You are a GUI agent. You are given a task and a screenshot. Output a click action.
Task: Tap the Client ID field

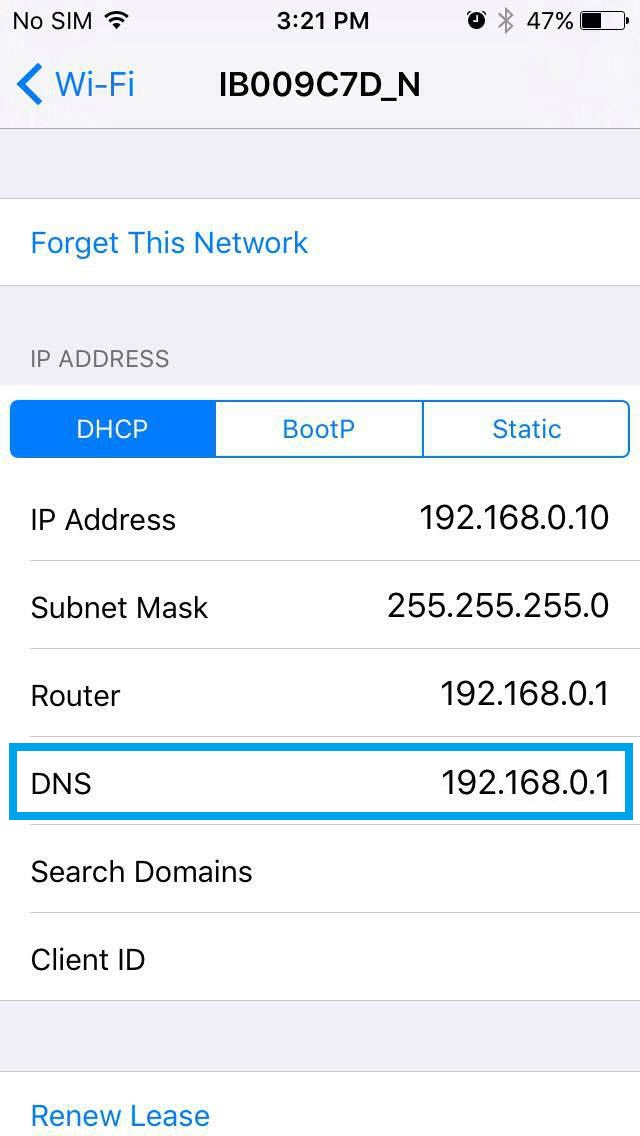(320, 959)
